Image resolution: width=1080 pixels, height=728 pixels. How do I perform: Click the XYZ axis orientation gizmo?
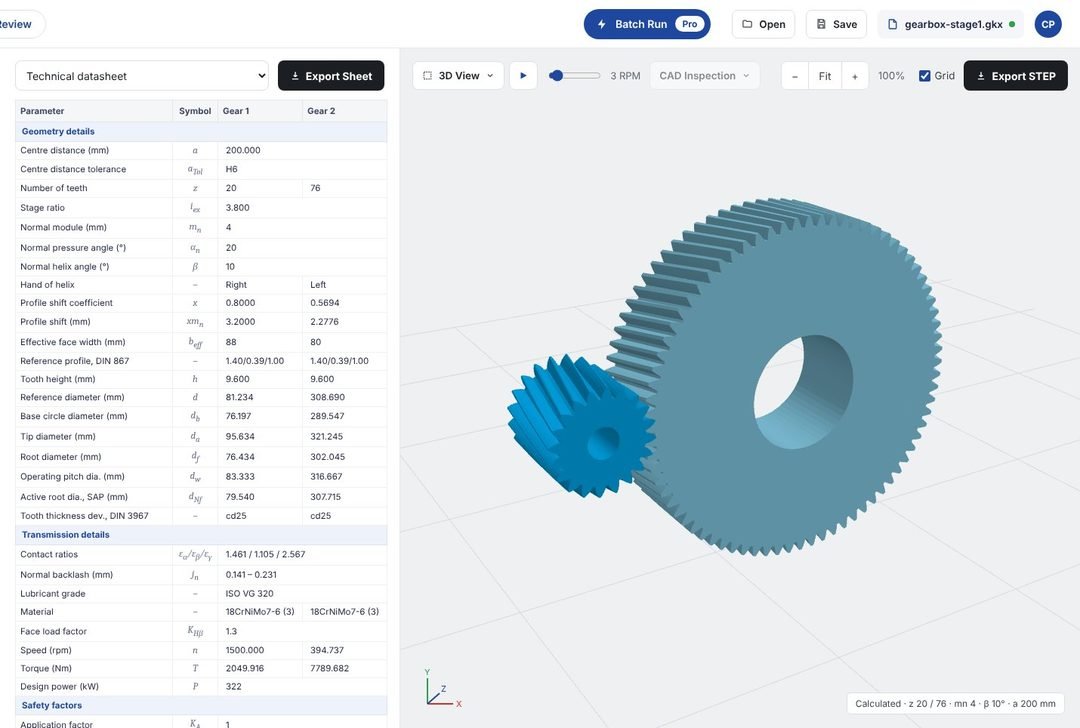441,689
